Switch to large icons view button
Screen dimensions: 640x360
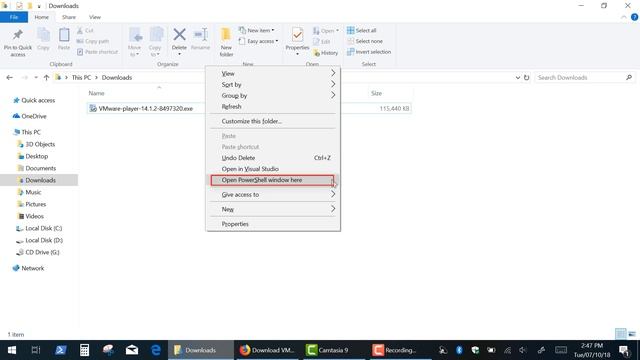632,334
